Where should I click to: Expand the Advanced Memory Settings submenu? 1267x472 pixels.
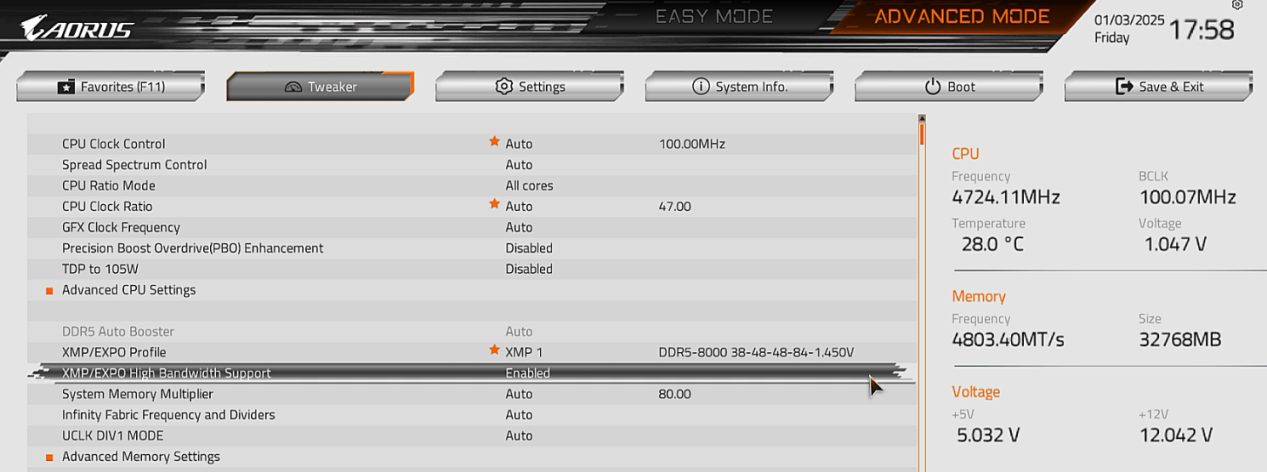141,457
